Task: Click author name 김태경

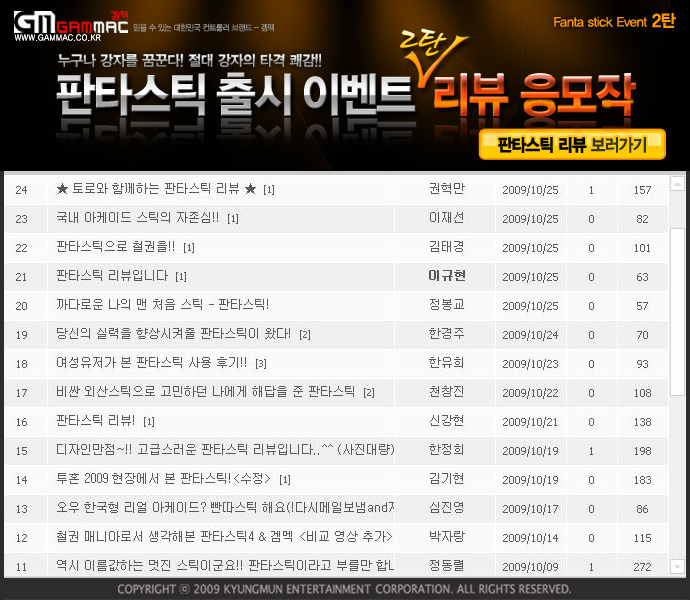Action: 447,247
